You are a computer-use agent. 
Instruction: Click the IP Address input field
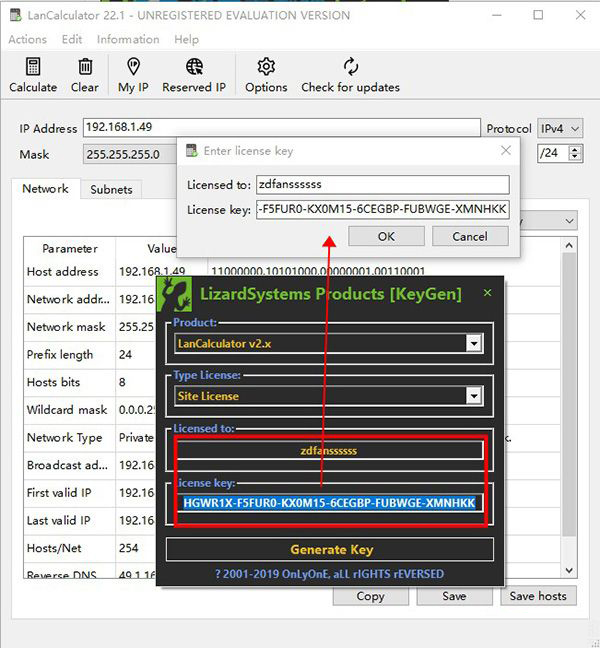click(281, 127)
